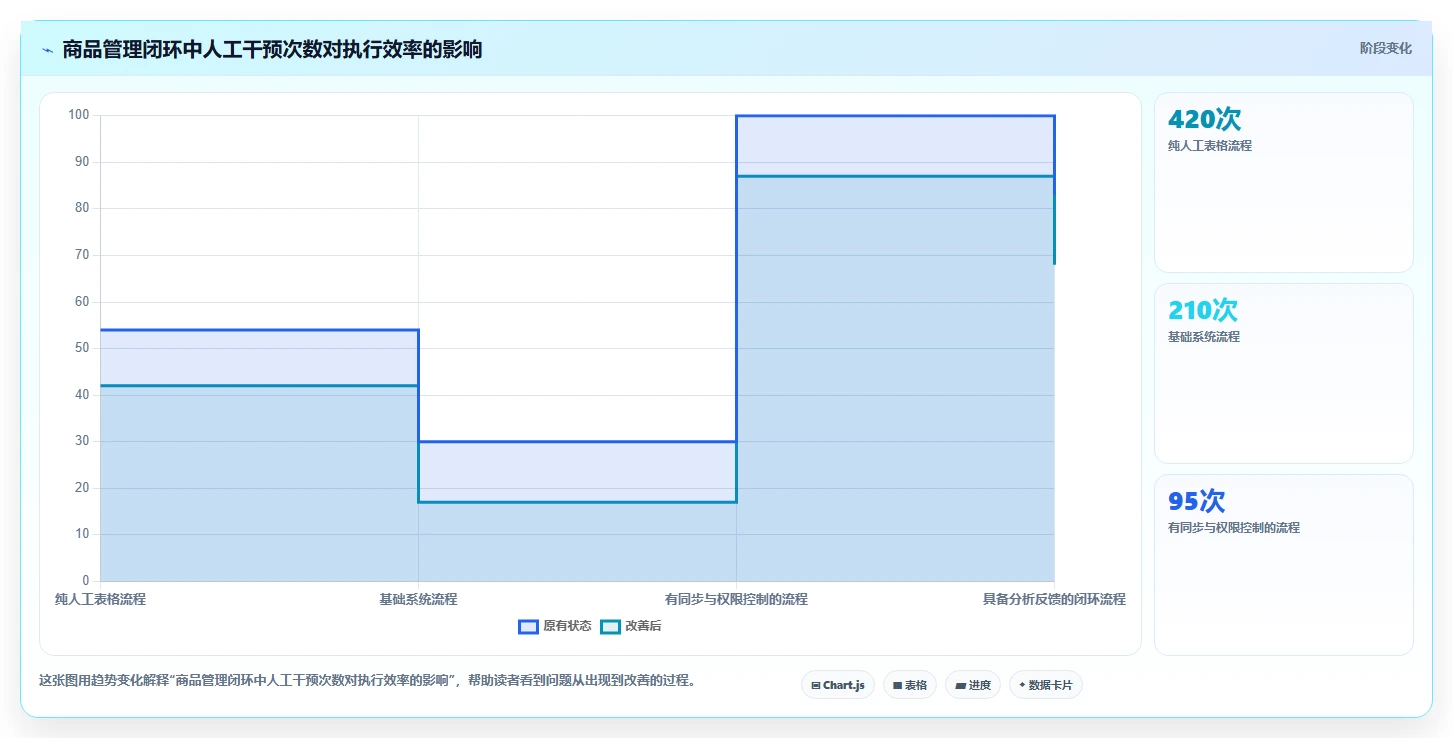Click the 阶段变化 label in the header

coord(1386,48)
